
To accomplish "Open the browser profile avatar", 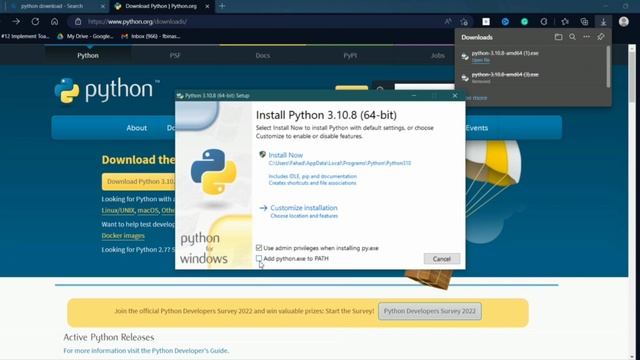I will (x=623, y=21).
